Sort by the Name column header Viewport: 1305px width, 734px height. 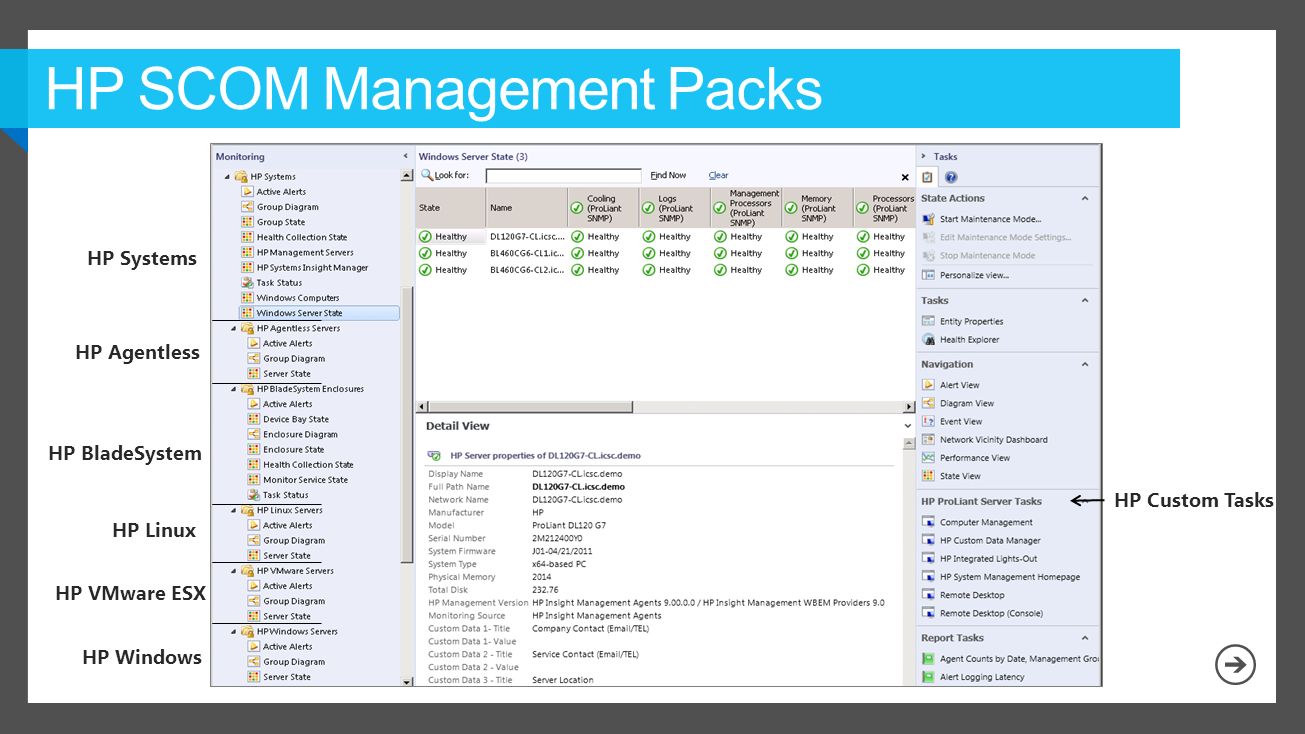point(527,208)
